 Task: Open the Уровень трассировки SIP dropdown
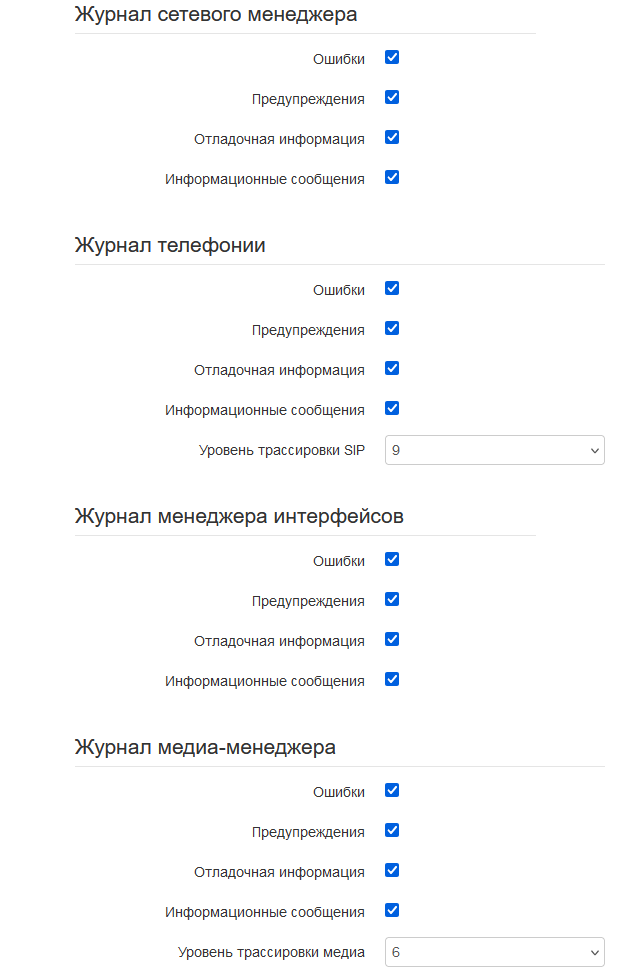point(495,450)
